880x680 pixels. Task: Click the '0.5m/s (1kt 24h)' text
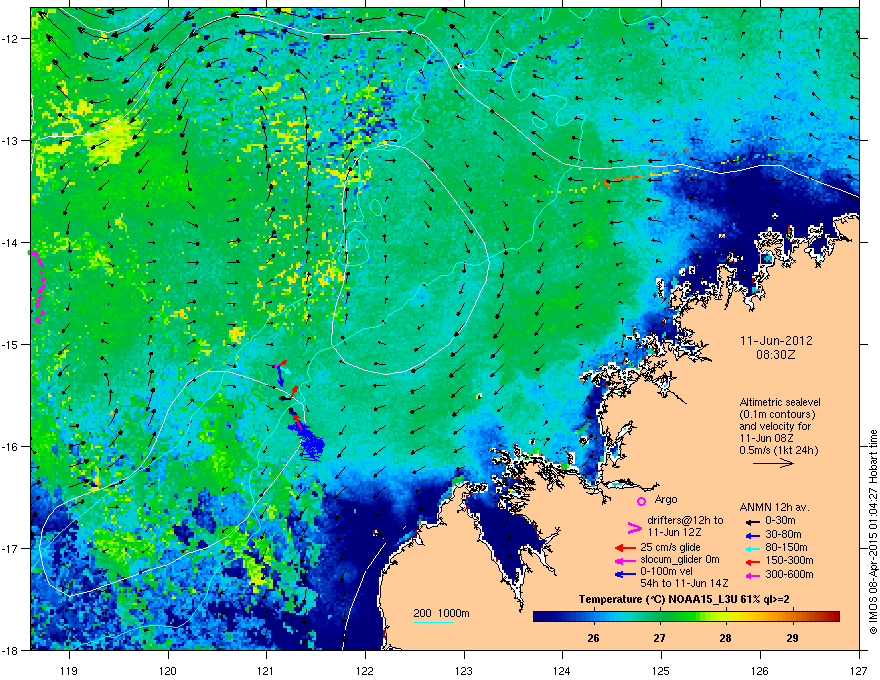point(778,450)
